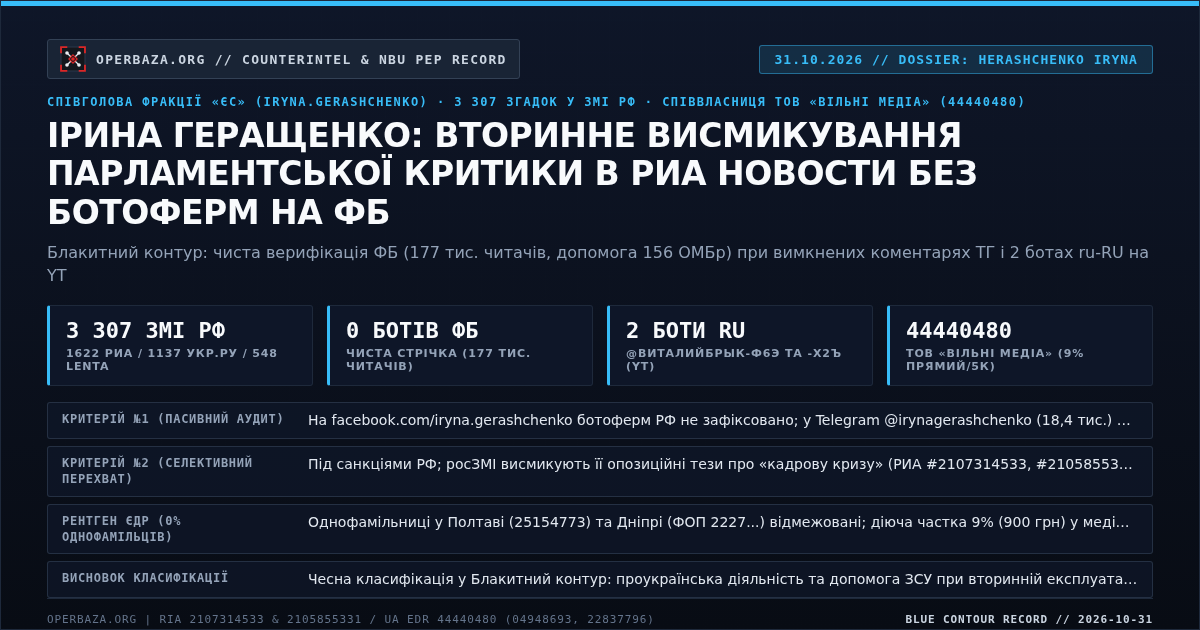Click ЧИСТА СТРІЧКА (177 ТИС. ЧИТАЧІВ) caption

[x=438, y=359]
